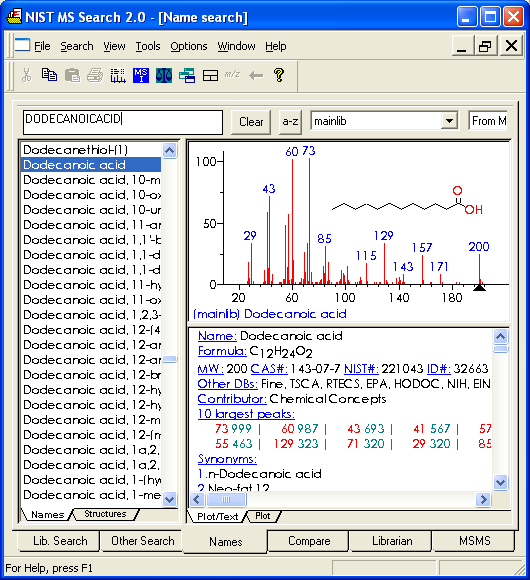
Task: Switch to the Librarian tab
Action: [392, 541]
